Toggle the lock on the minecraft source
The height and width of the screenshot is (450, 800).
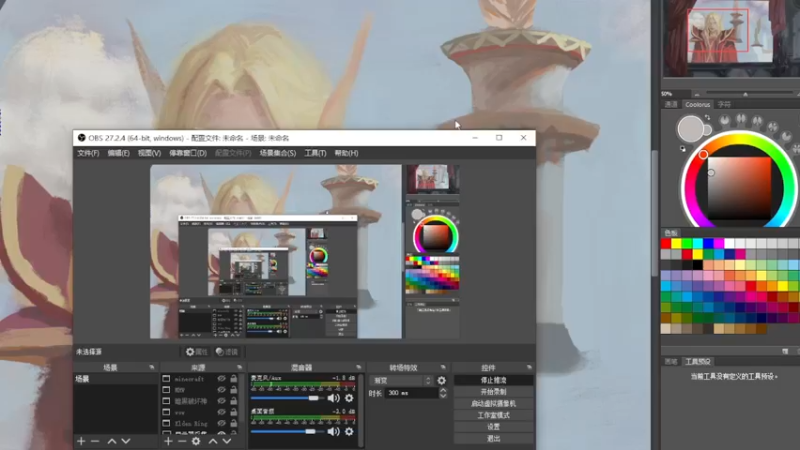pos(234,379)
